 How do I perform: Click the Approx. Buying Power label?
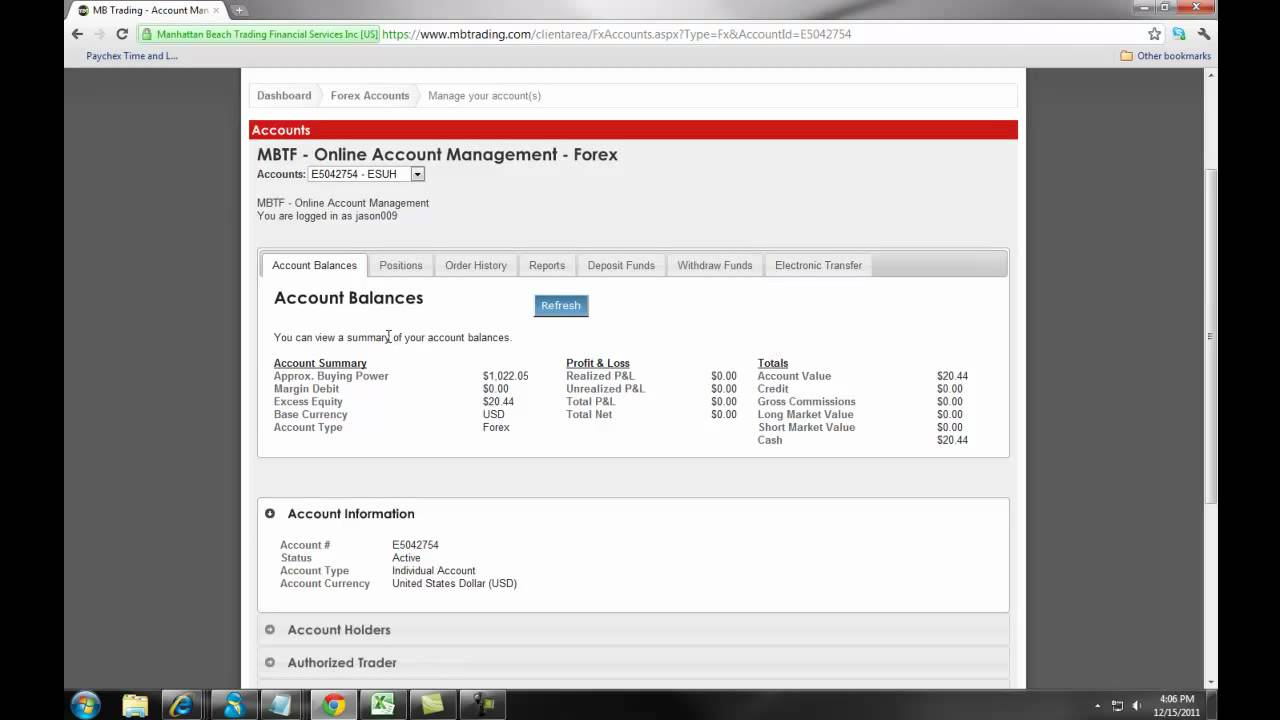coord(331,376)
